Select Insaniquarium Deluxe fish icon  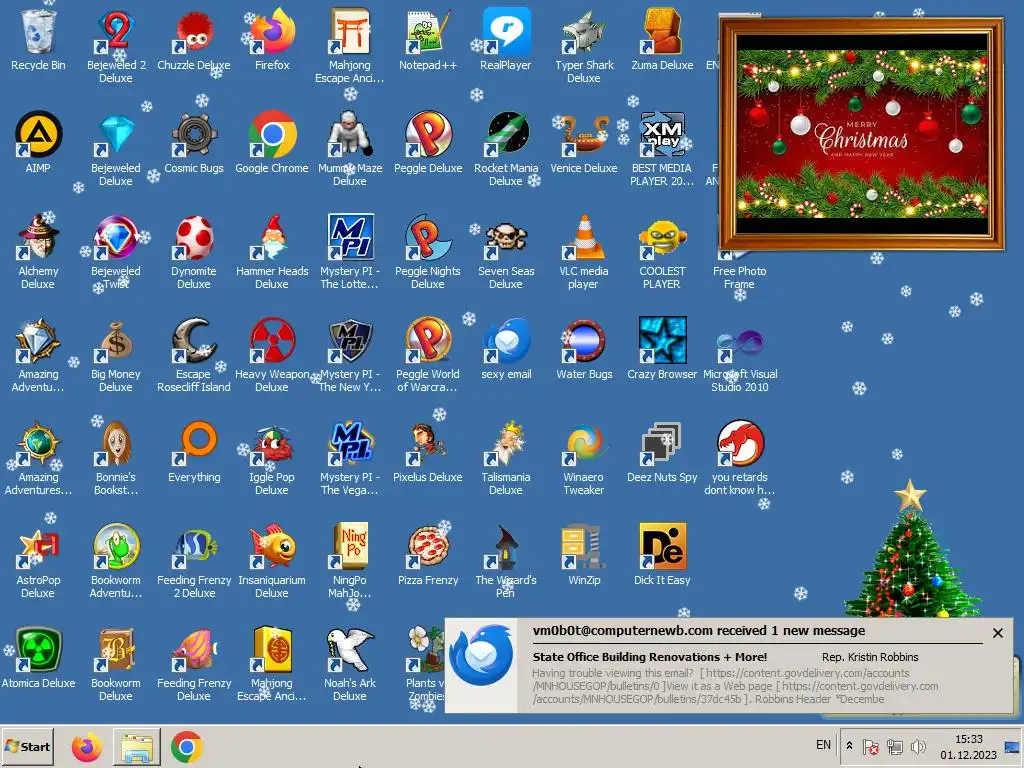tap(272, 561)
